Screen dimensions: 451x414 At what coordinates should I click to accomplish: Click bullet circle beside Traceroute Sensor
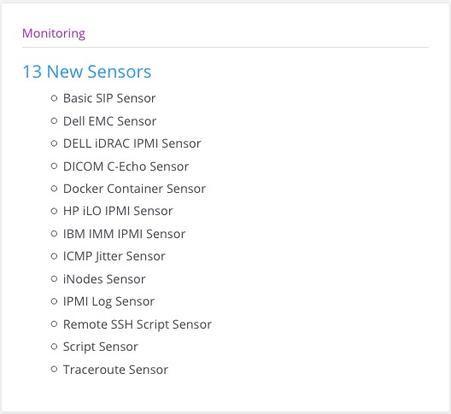point(54,369)
